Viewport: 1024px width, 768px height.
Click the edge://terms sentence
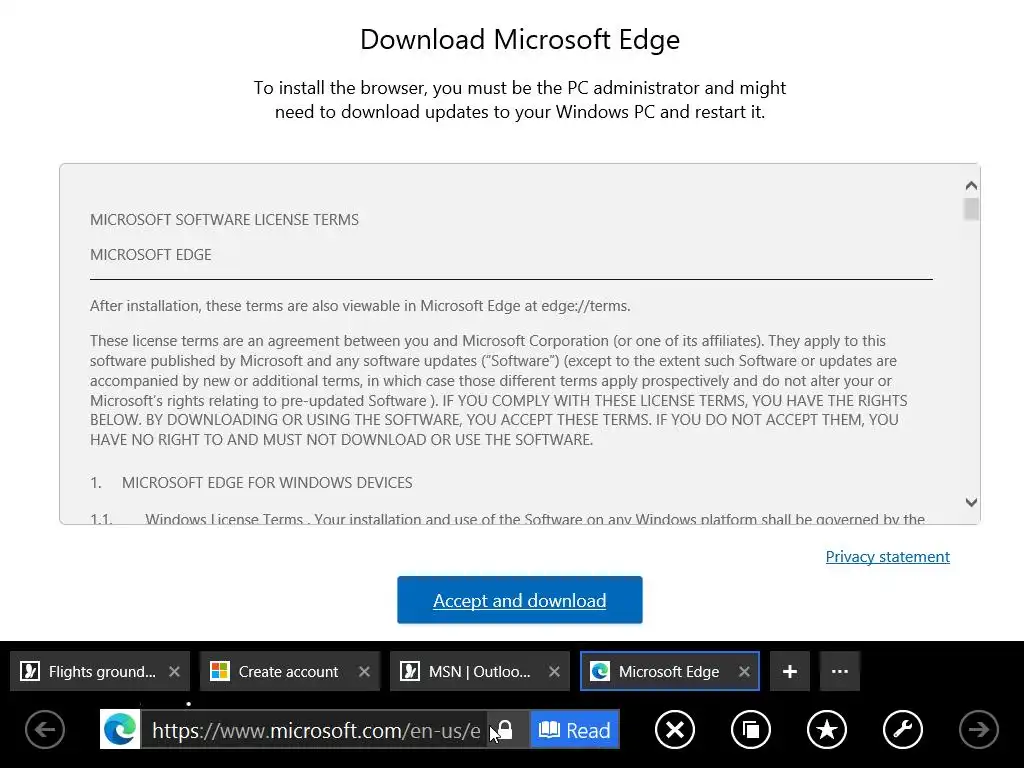click(x=360, y=306)
